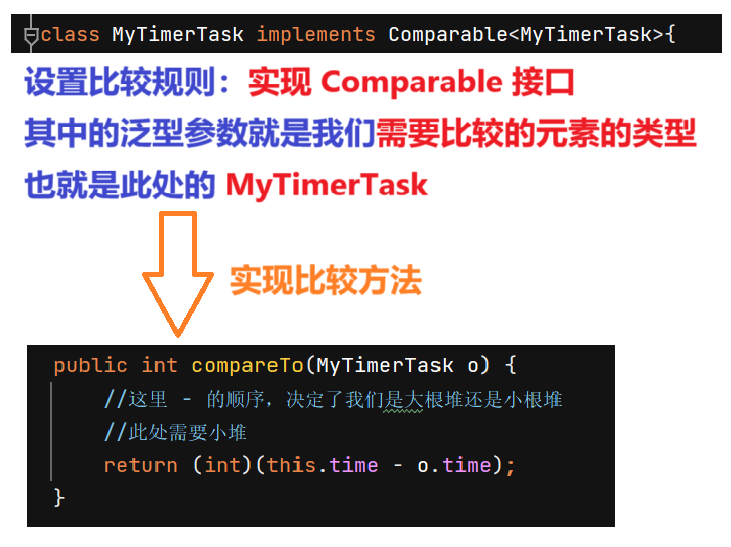Click the red 'Comparable' heading text
The image size is (731, 547).
point(412,82)
